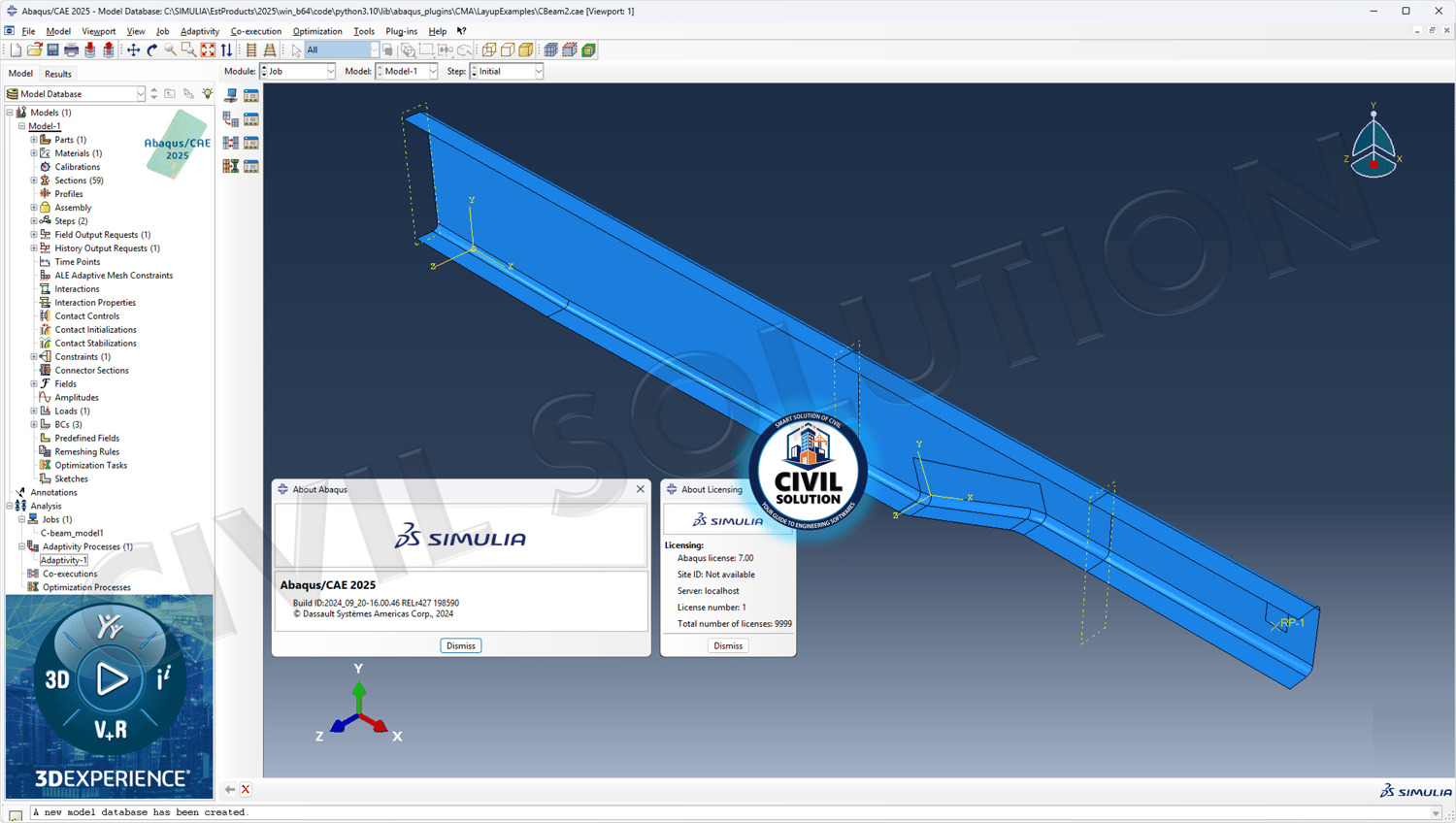Open the Co-execution Manager icon
The height and width of the screenshot is (823, 1456).
(251, 143)
